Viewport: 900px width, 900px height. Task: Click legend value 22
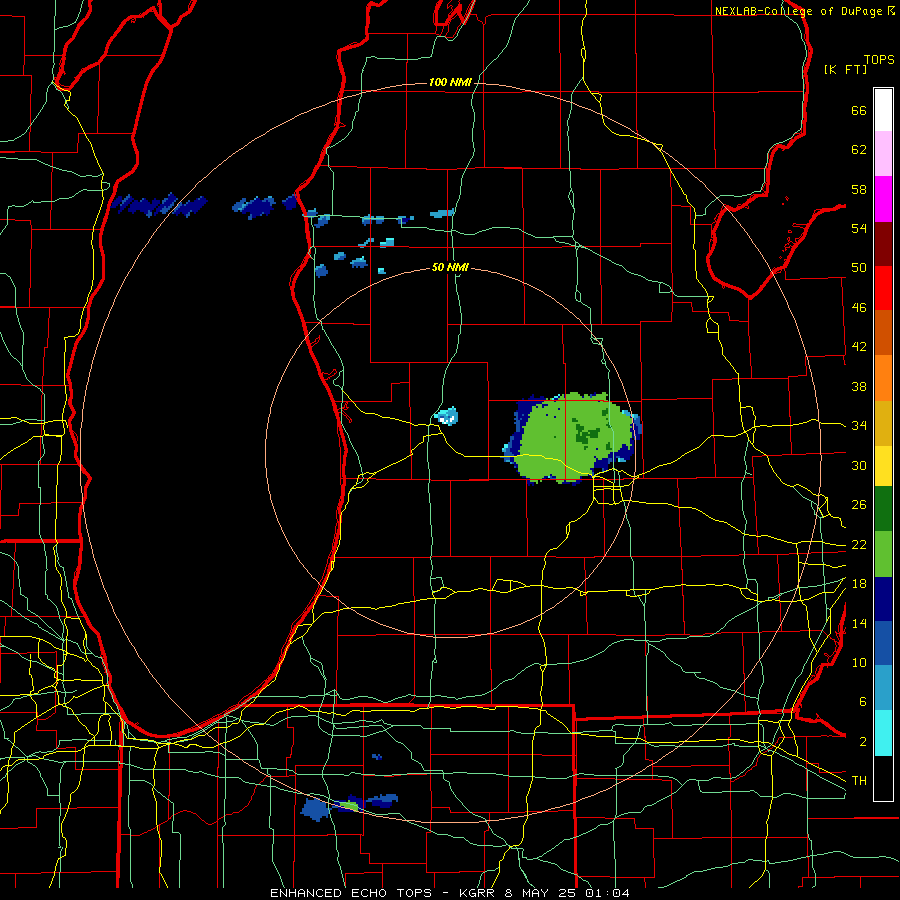(x=859, y=544)
